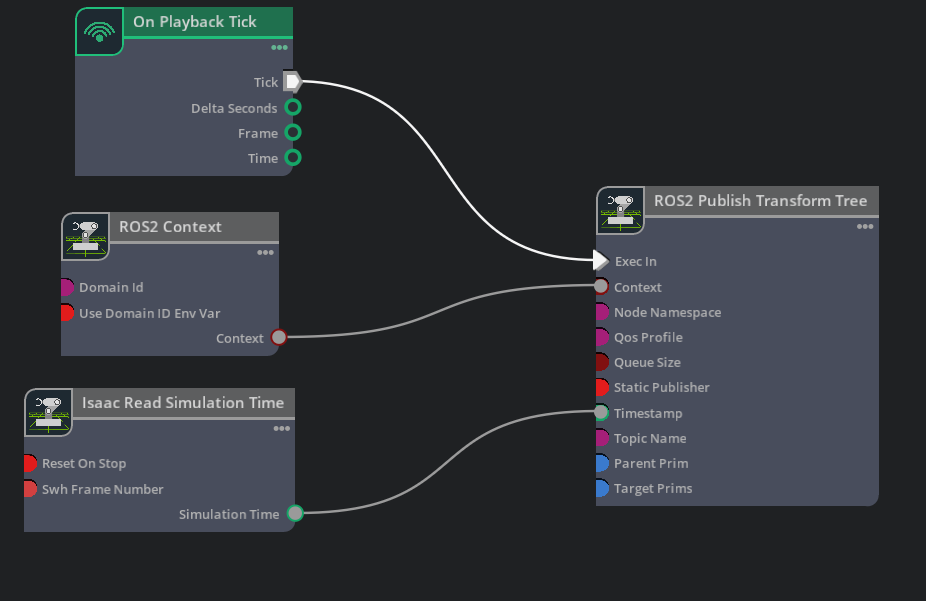The width and height of the screenshot is (926, 601).
Task: Click the Context output port on ROS2 Context
Action: [279, 337]
